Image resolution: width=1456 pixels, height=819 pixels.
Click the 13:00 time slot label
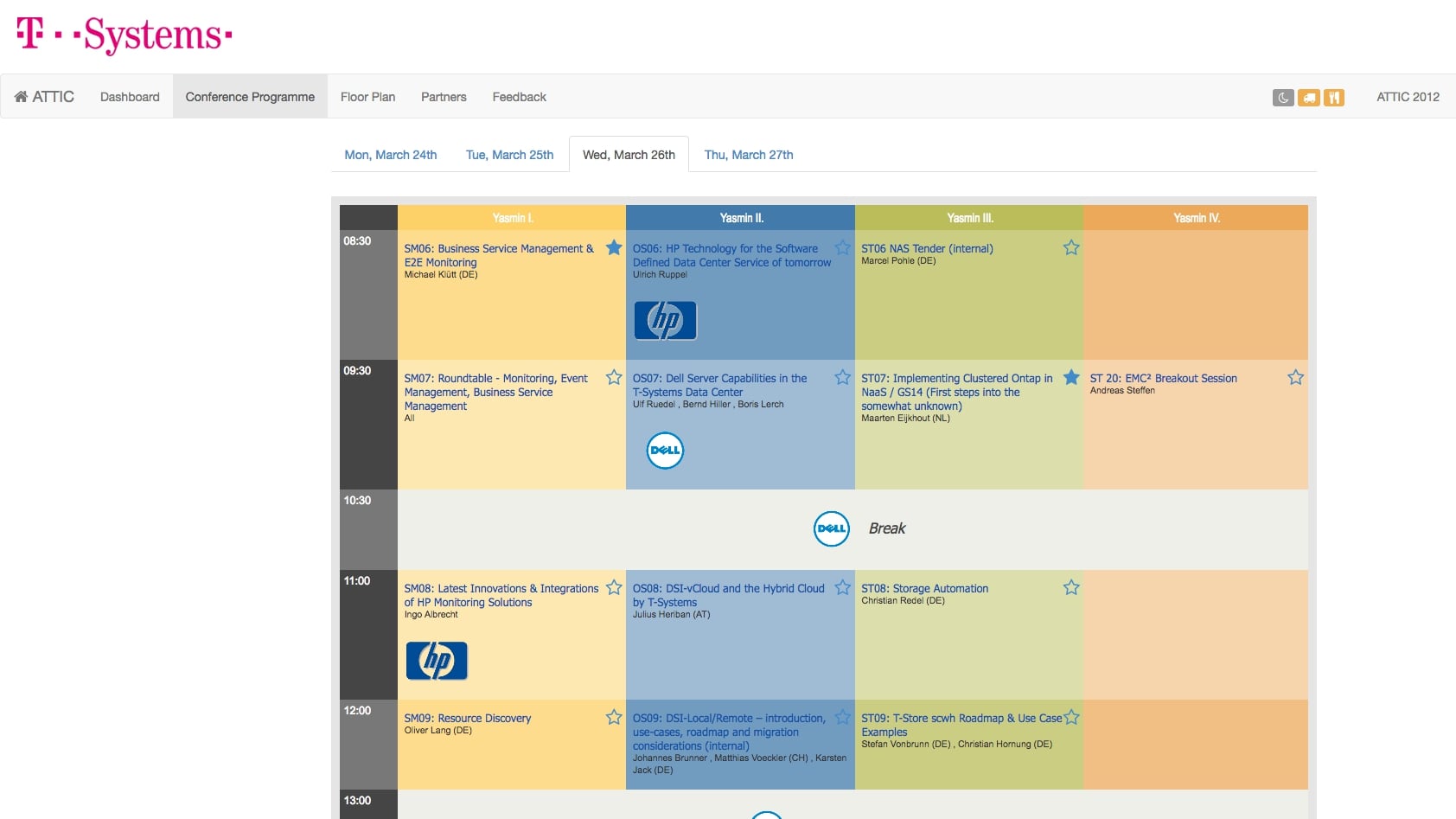point(357,800)
